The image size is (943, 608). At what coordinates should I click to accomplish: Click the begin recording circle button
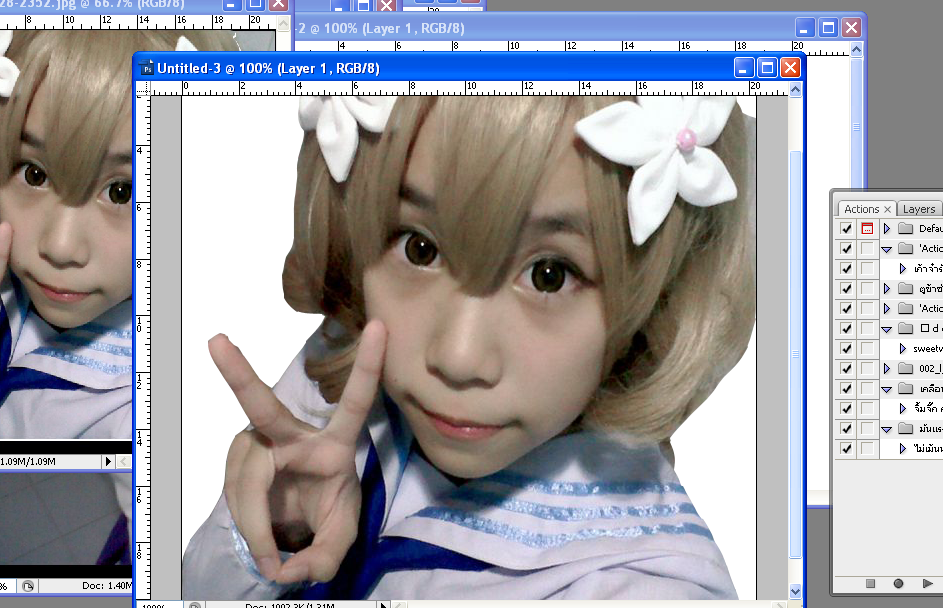click(x=898, y=583)
